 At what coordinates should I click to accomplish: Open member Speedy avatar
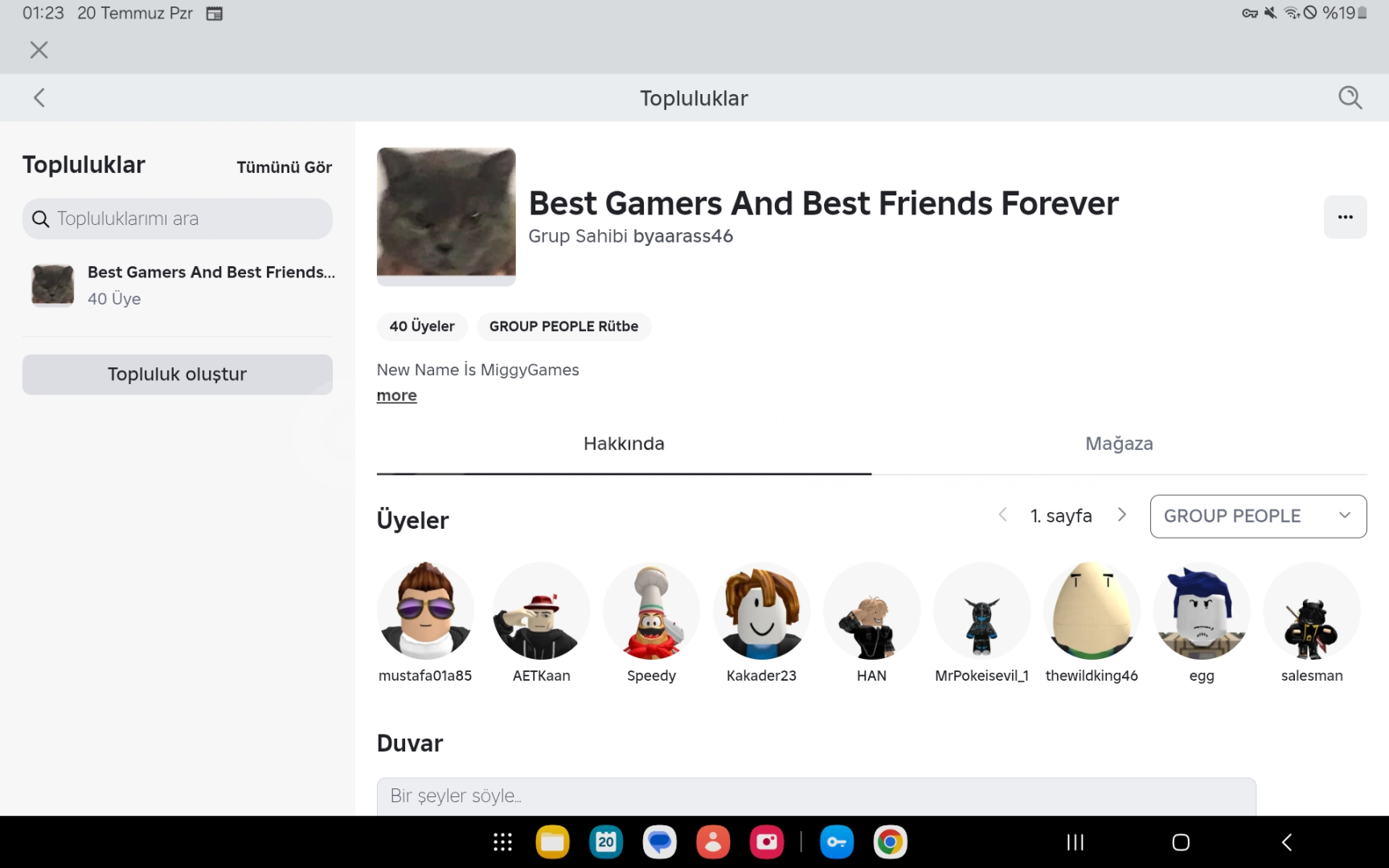pyautogui.click(x=651, y=611)
